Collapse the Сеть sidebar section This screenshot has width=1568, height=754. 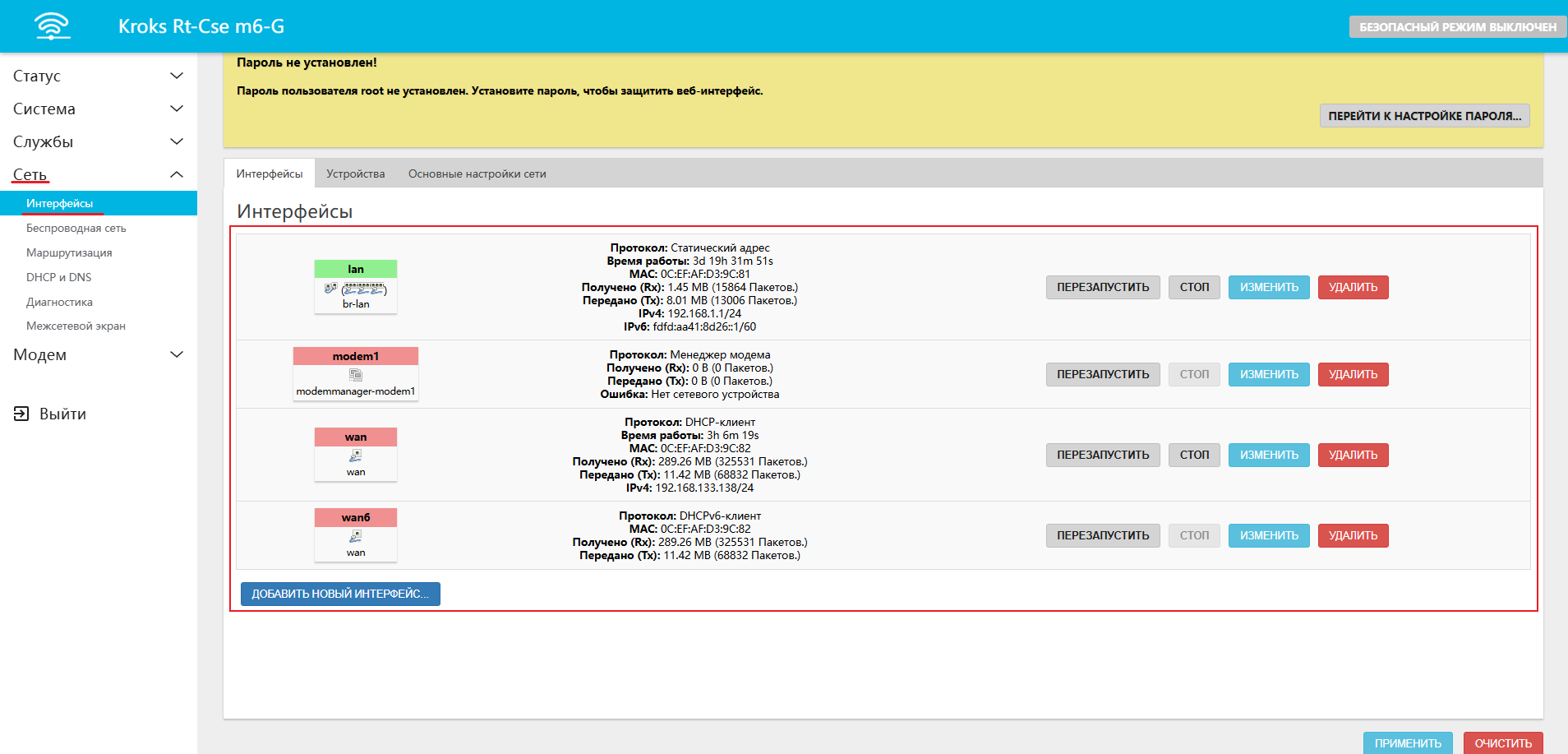(x=176, y=174)
